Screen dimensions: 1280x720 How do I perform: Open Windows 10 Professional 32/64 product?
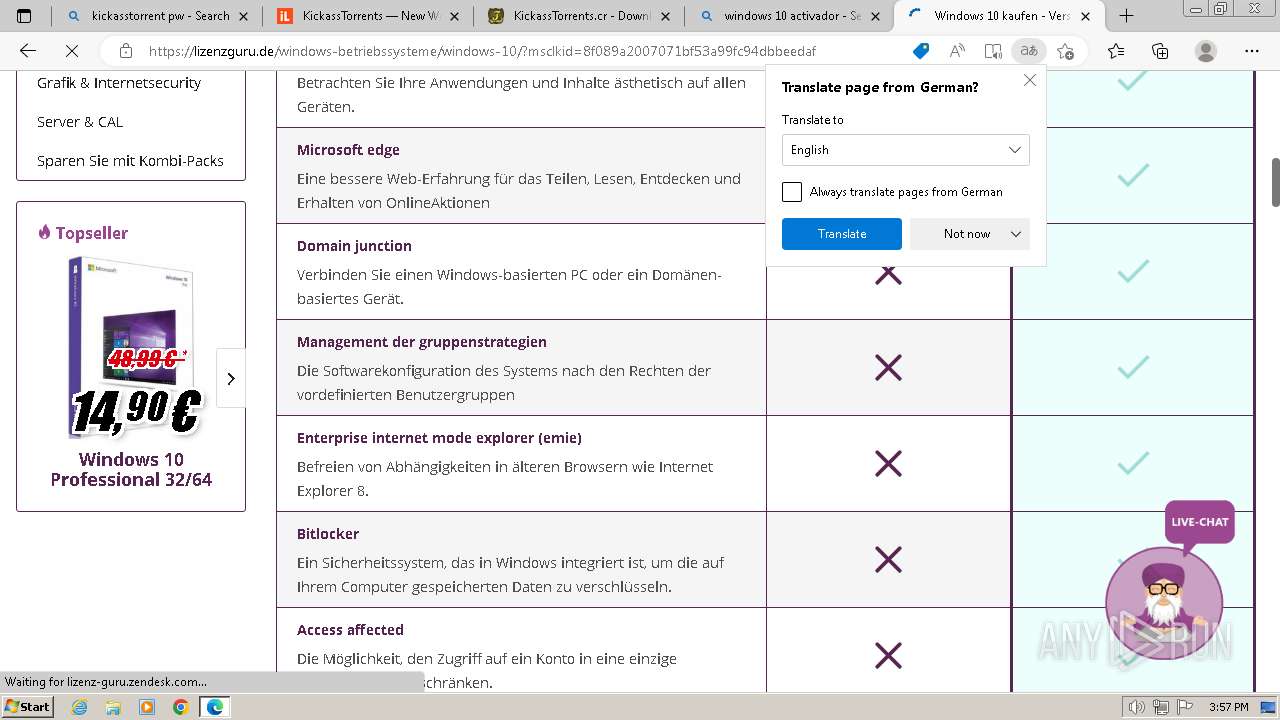coord(131,470)
